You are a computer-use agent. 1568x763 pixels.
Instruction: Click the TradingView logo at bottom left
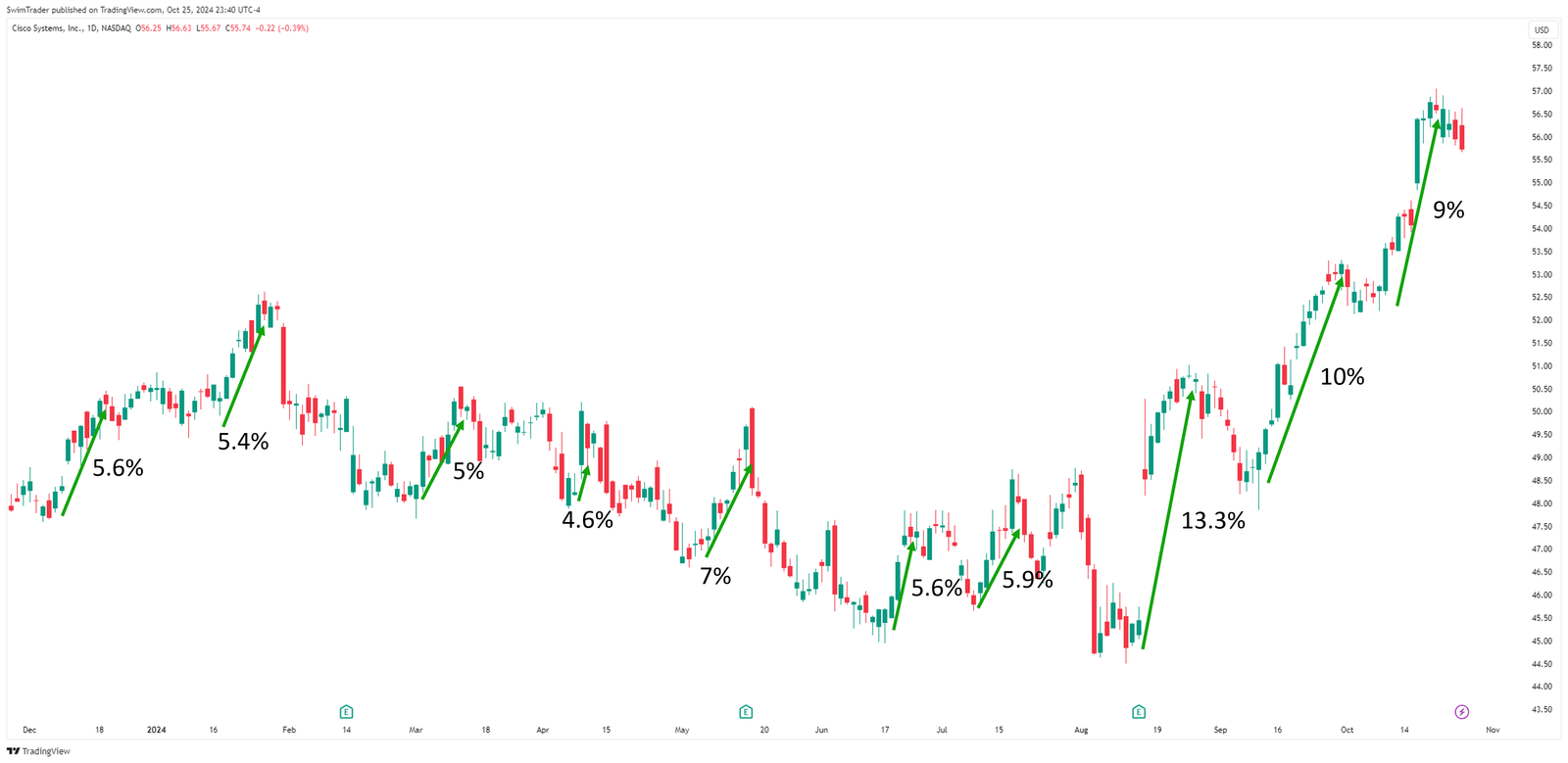(39, 751)
